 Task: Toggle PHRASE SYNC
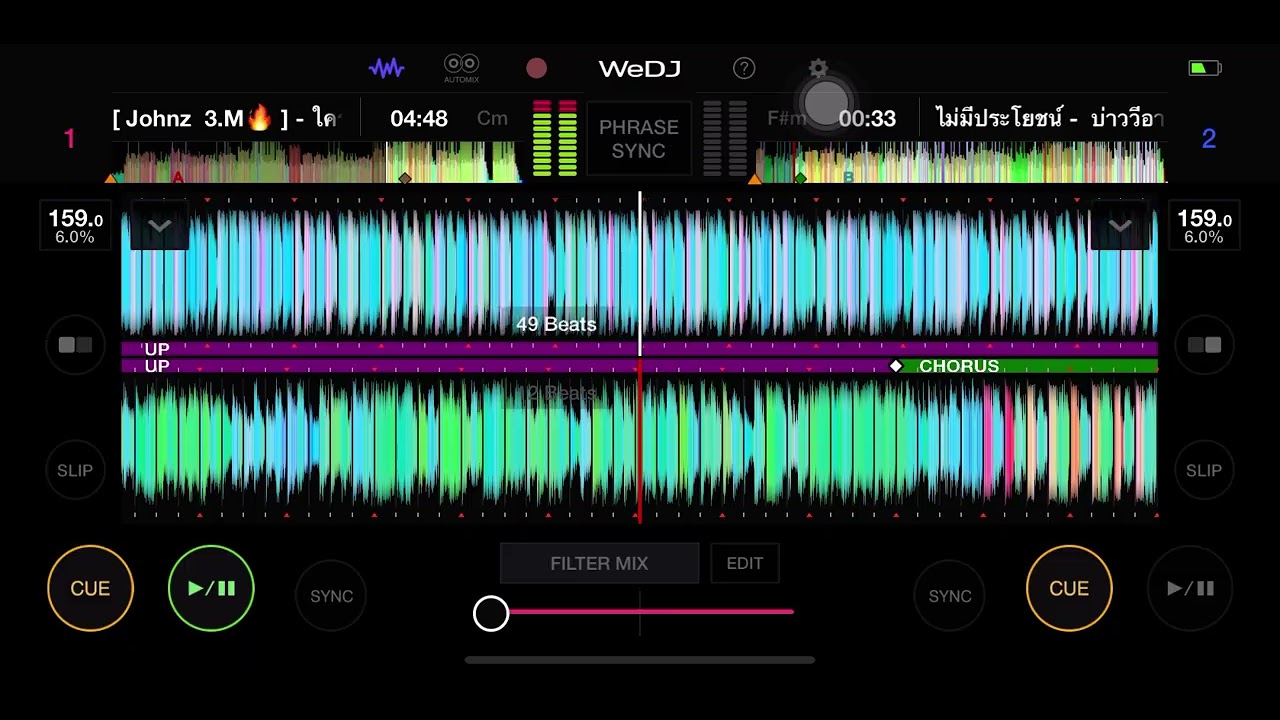[639, 139]
